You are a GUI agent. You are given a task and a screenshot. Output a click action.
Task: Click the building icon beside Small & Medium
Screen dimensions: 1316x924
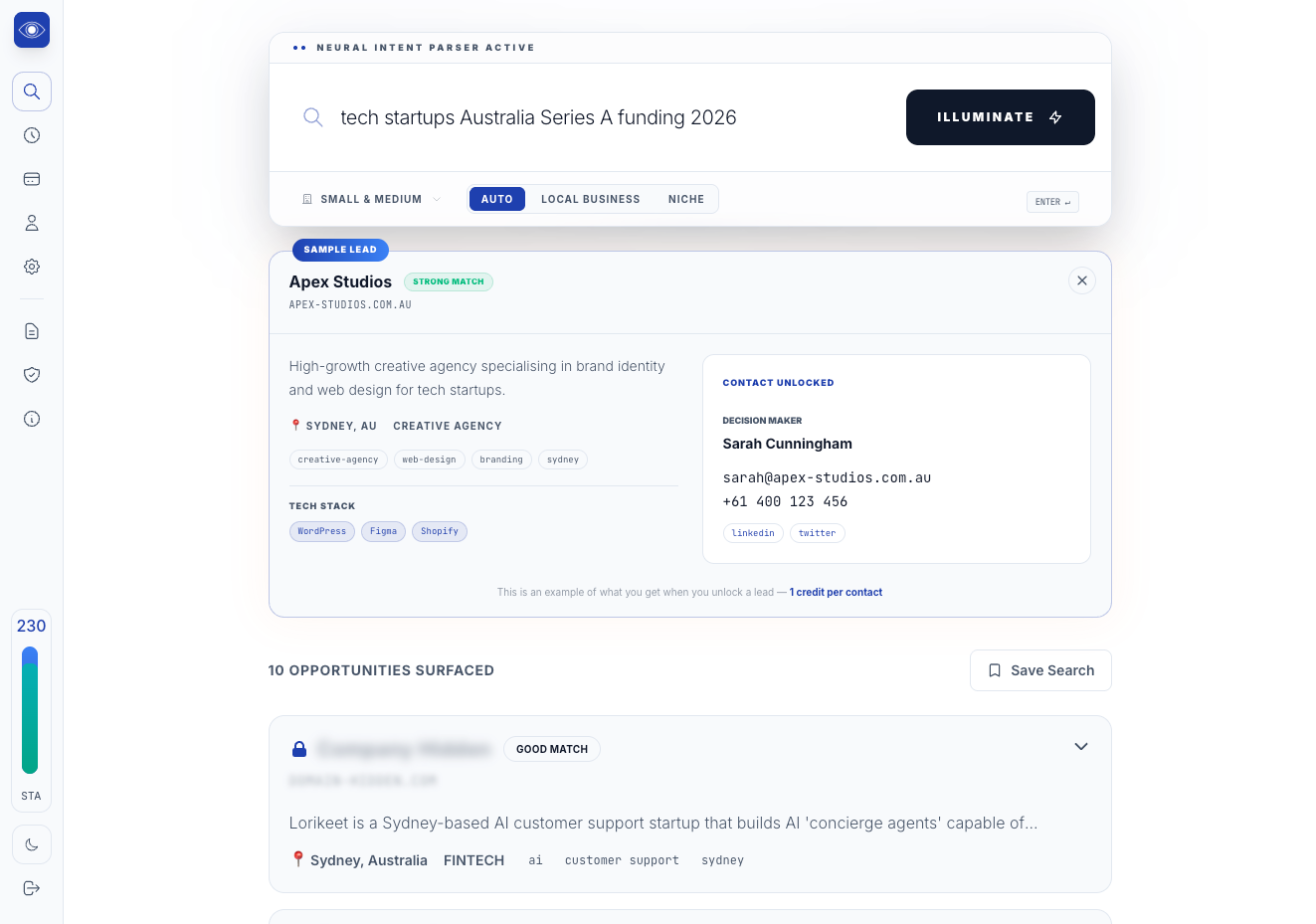coord(307,199)
